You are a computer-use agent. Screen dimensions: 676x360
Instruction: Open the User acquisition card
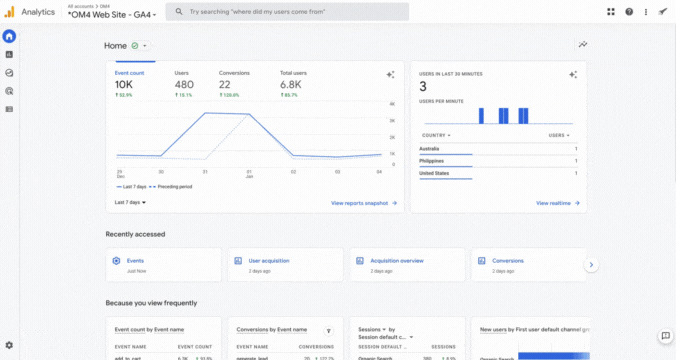pos(285,265)
